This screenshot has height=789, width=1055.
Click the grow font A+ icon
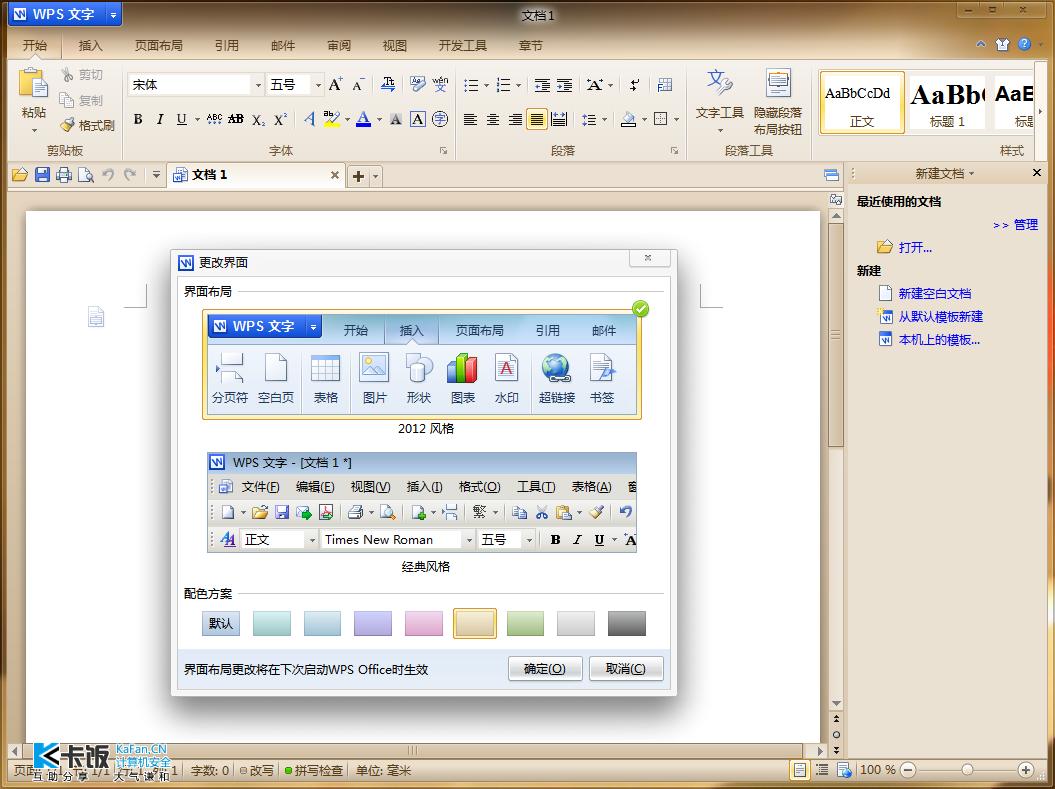336,84
